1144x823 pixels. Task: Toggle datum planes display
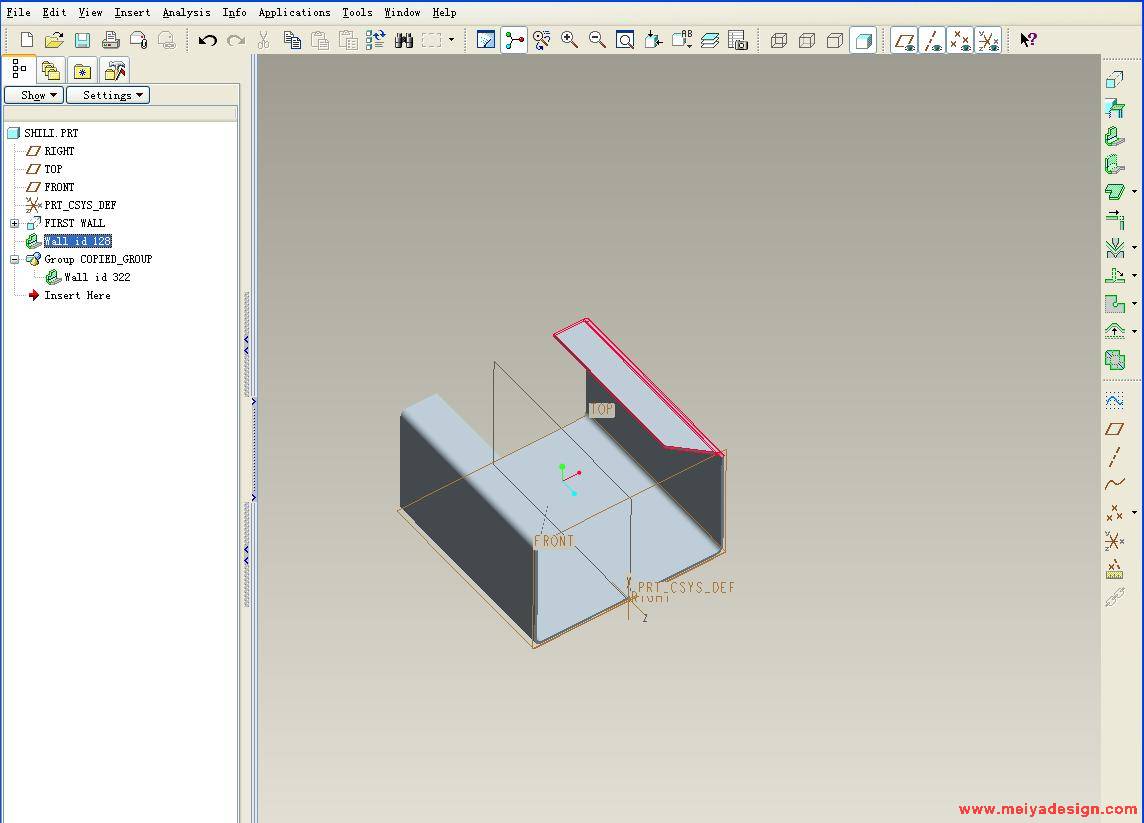tap(904, 40)
